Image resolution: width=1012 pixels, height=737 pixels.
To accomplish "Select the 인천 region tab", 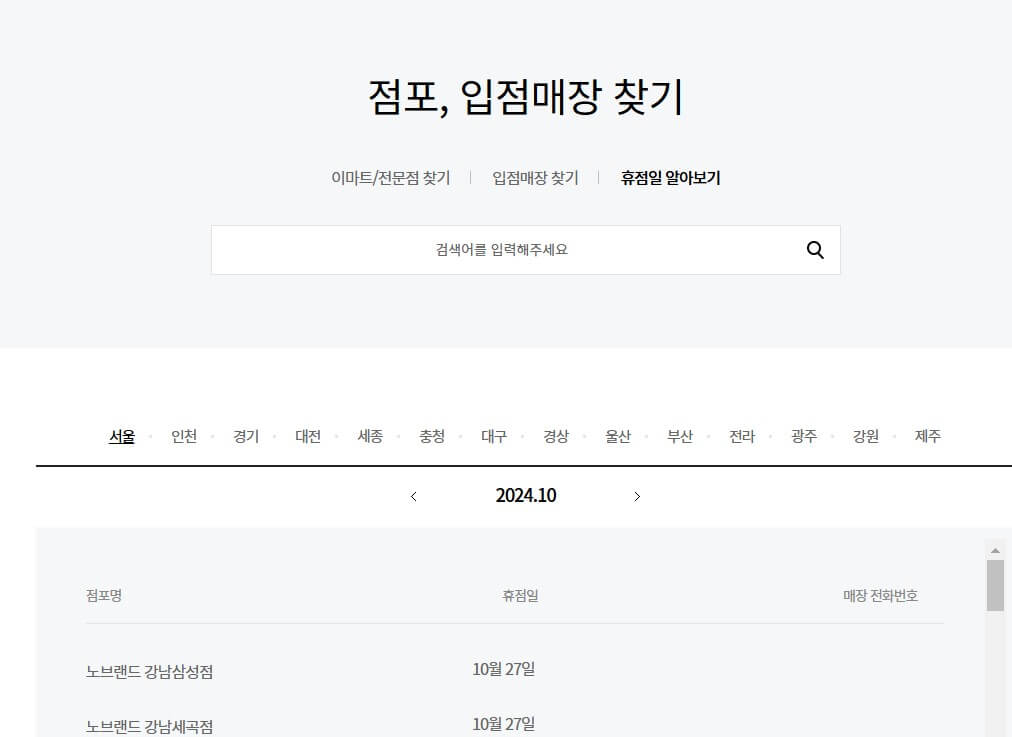I will 184,435.
